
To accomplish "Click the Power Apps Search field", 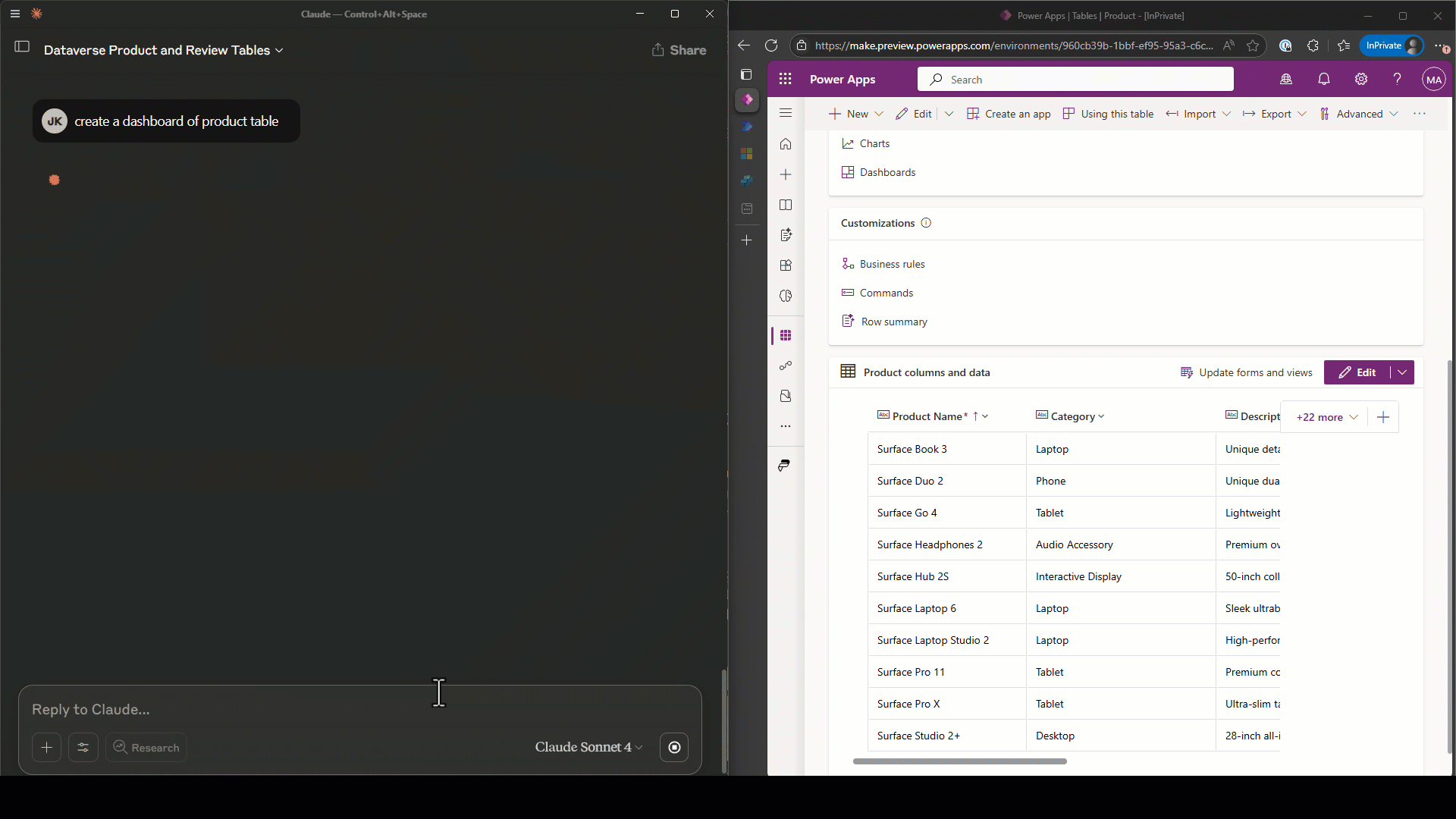I will (x=1075, y=80).
